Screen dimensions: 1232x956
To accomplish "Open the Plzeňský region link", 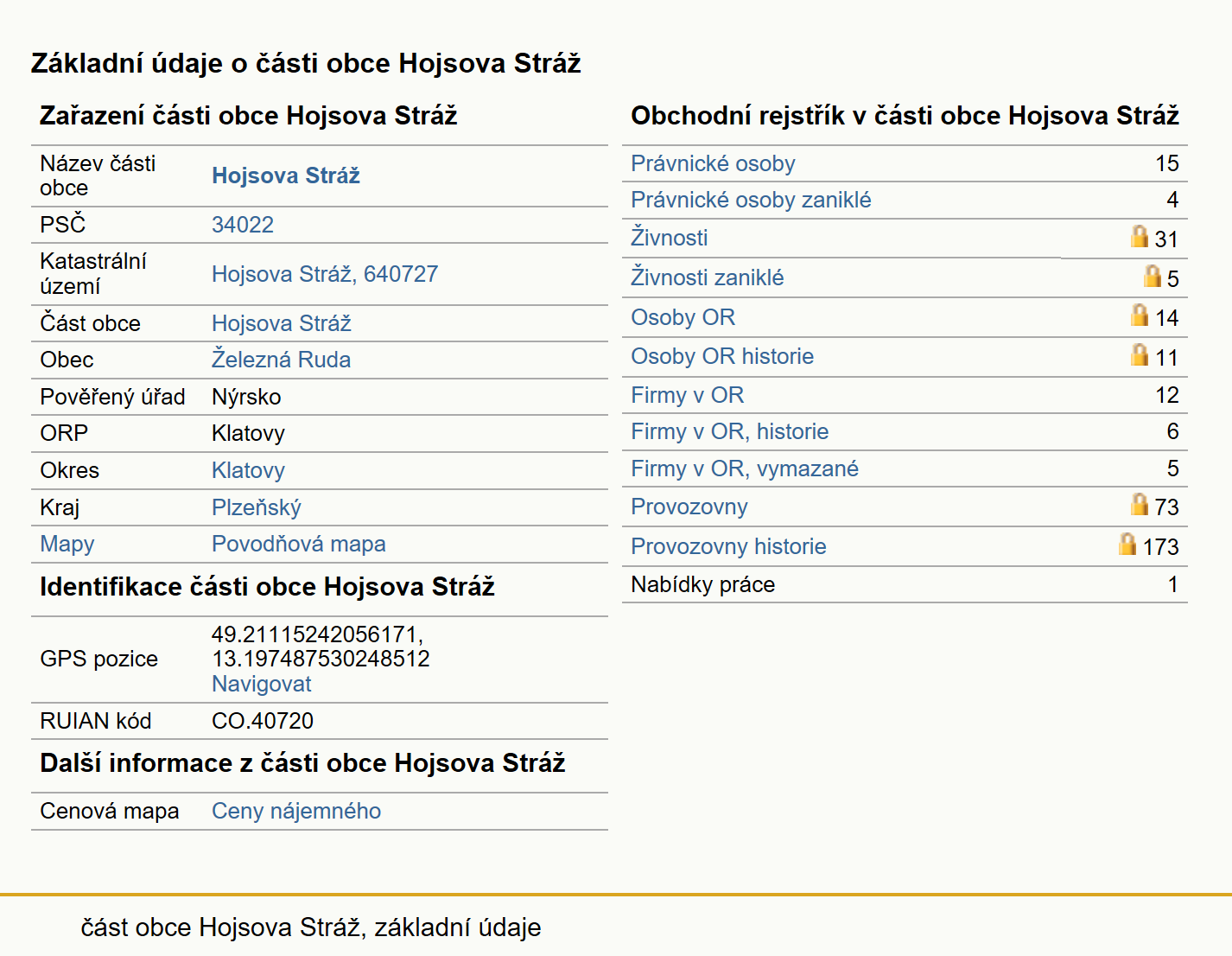I will pyautogui.click(x=257, y=507).
